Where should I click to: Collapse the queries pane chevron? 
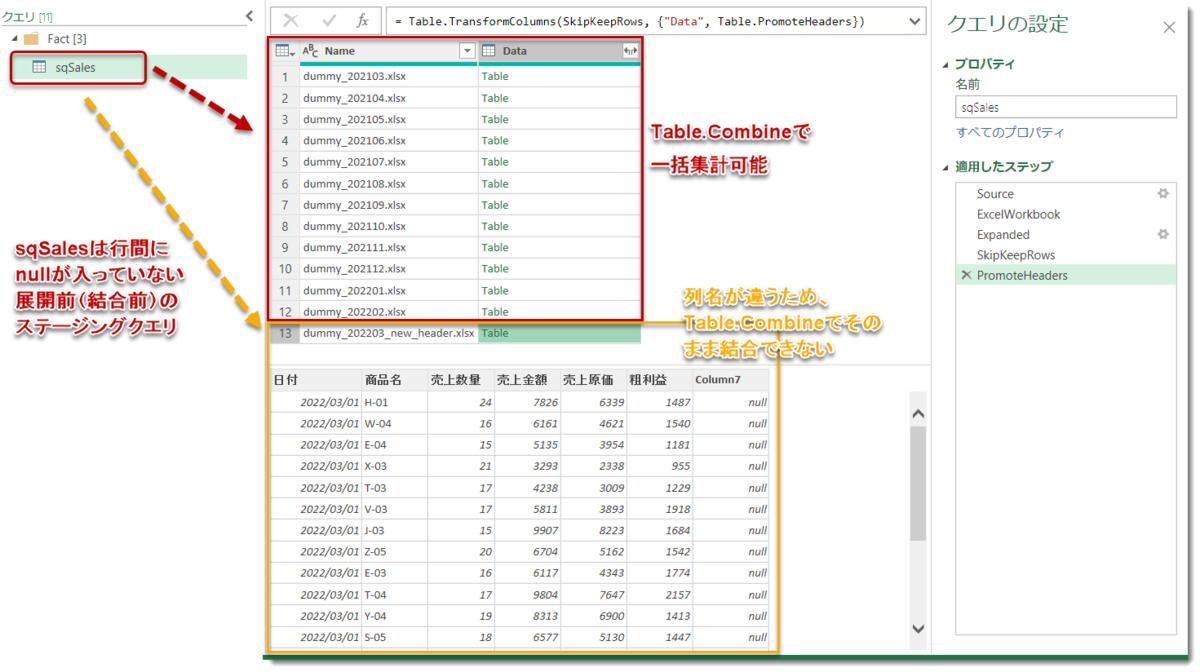pyautogui.click(x=249, y=16)
